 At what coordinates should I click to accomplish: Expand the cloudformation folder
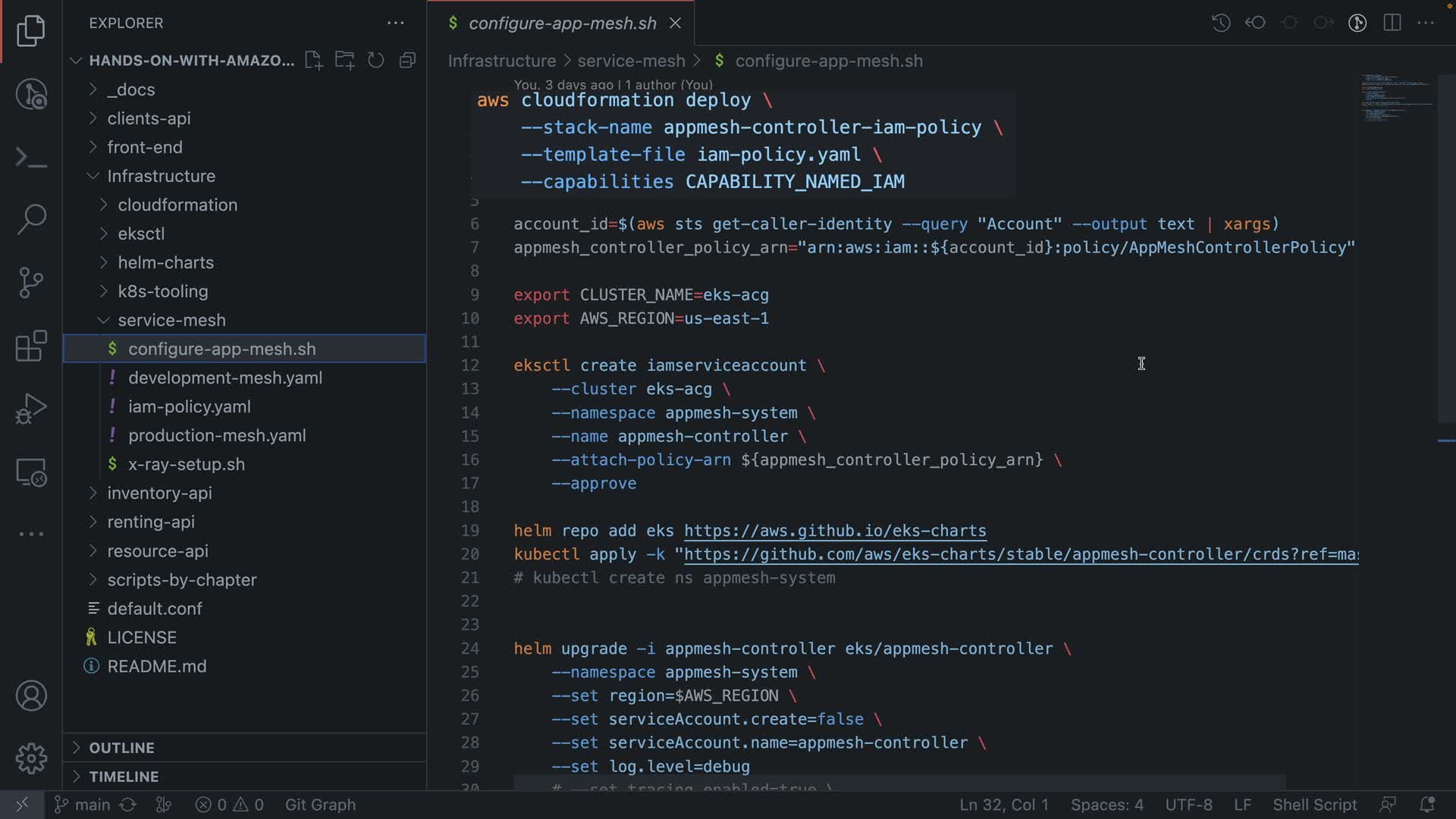[x=177, y=205]
